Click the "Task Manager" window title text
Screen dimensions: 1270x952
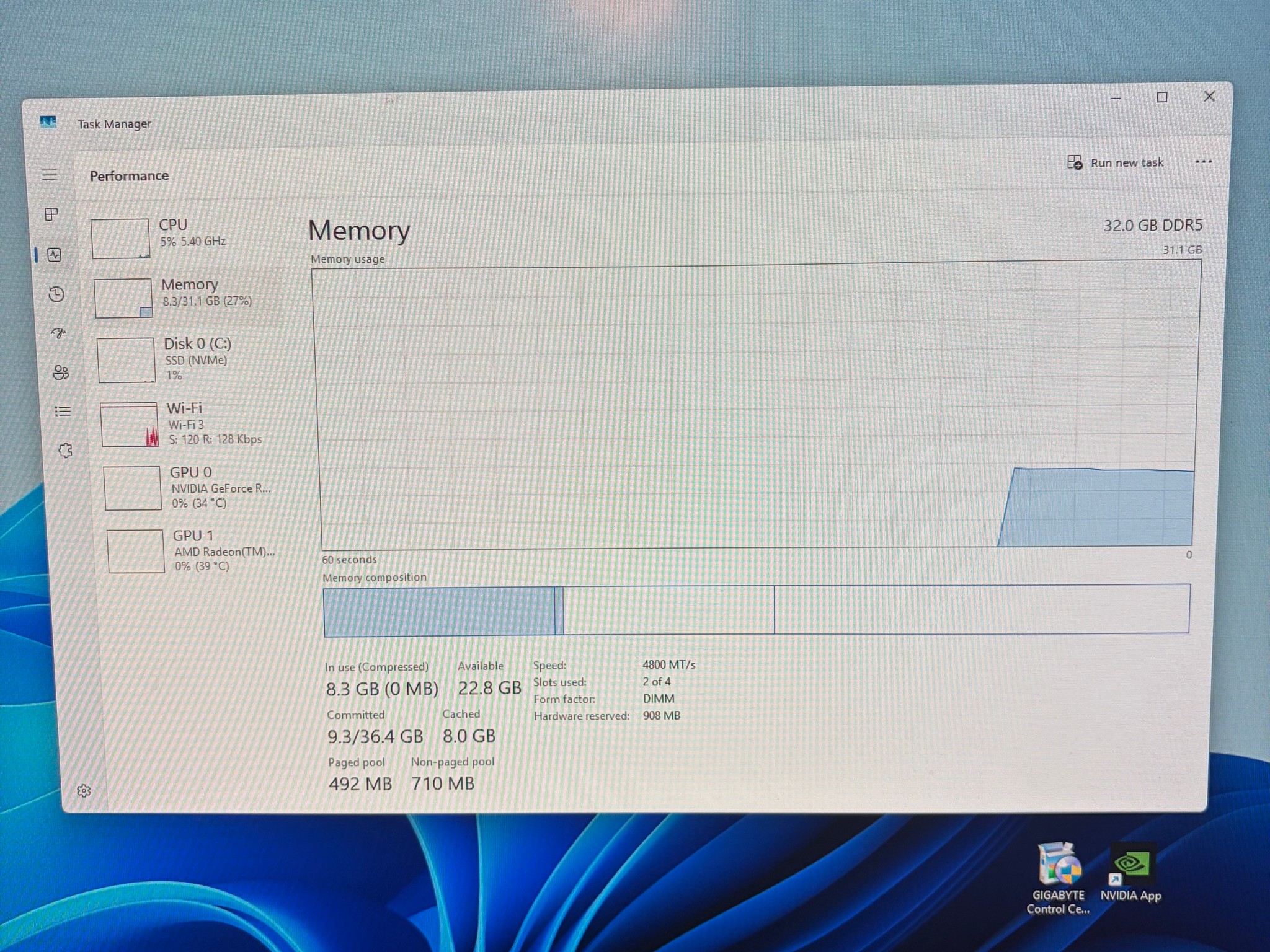(x=115, y=124)
